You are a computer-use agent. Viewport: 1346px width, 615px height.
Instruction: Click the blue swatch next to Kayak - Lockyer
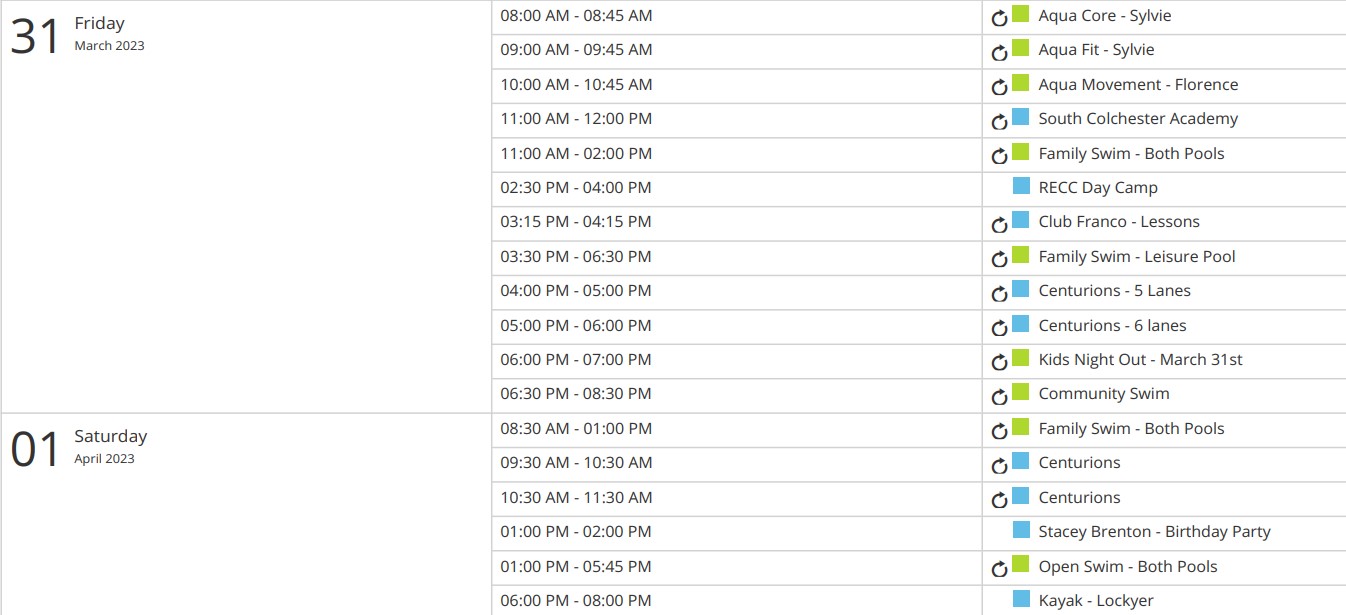(x=1020, y=598)
